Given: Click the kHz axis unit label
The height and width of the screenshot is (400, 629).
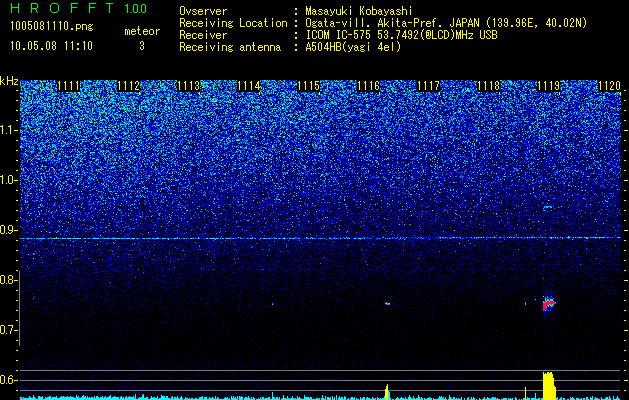Looking at the screenshot, I should 9,81.
